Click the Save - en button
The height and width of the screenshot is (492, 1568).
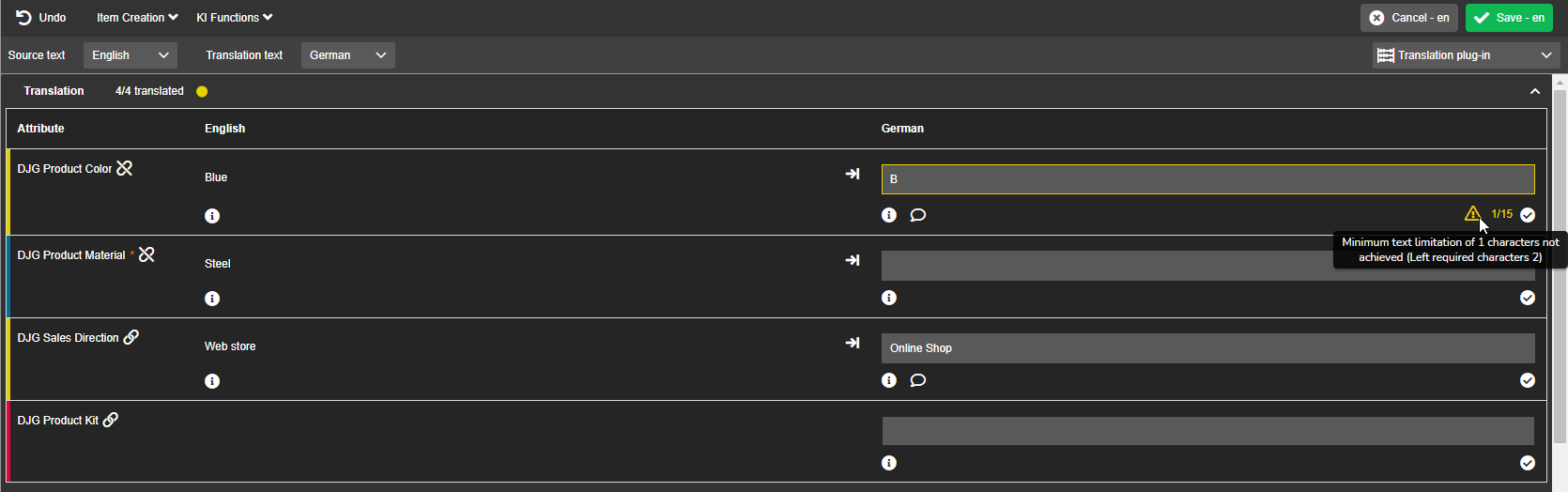click(1509, 18)
